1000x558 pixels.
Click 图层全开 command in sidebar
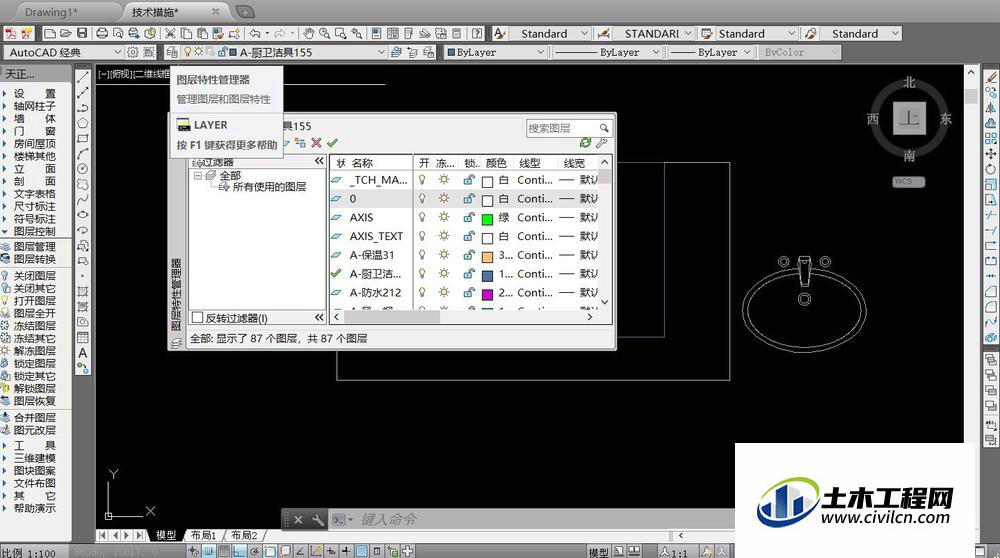coord(34,313)
